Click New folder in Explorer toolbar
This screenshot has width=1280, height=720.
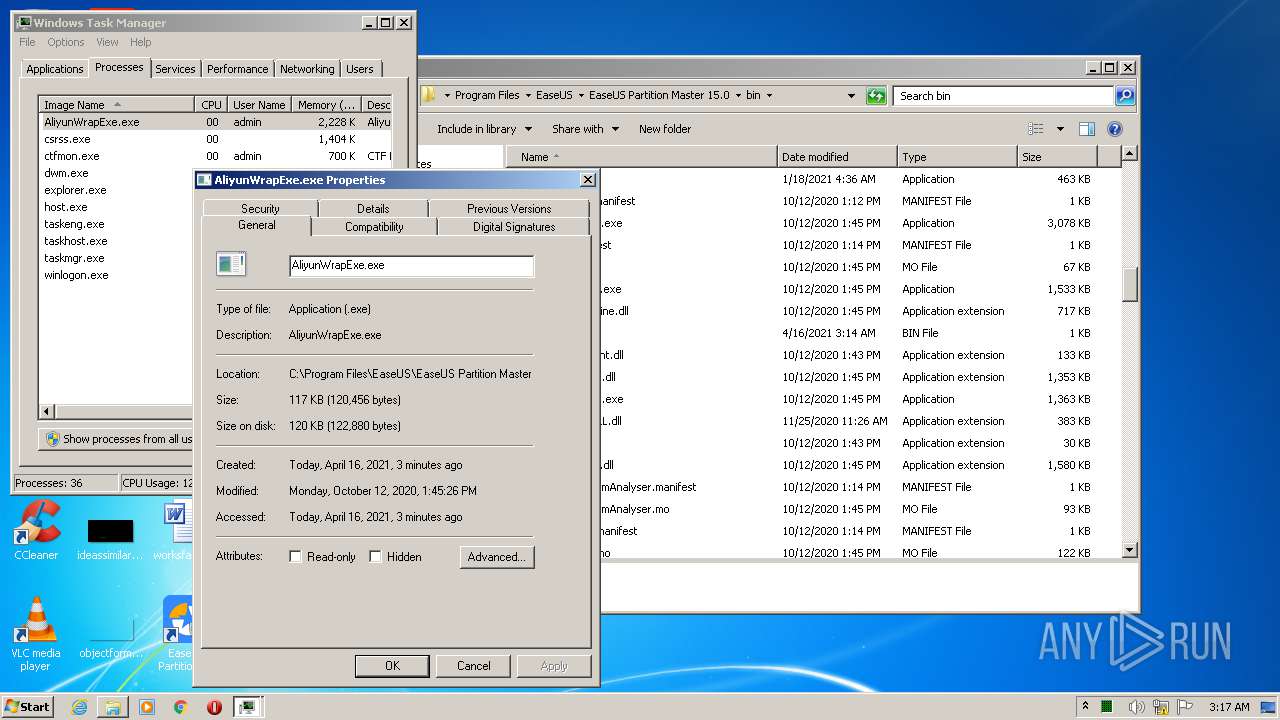665,129
